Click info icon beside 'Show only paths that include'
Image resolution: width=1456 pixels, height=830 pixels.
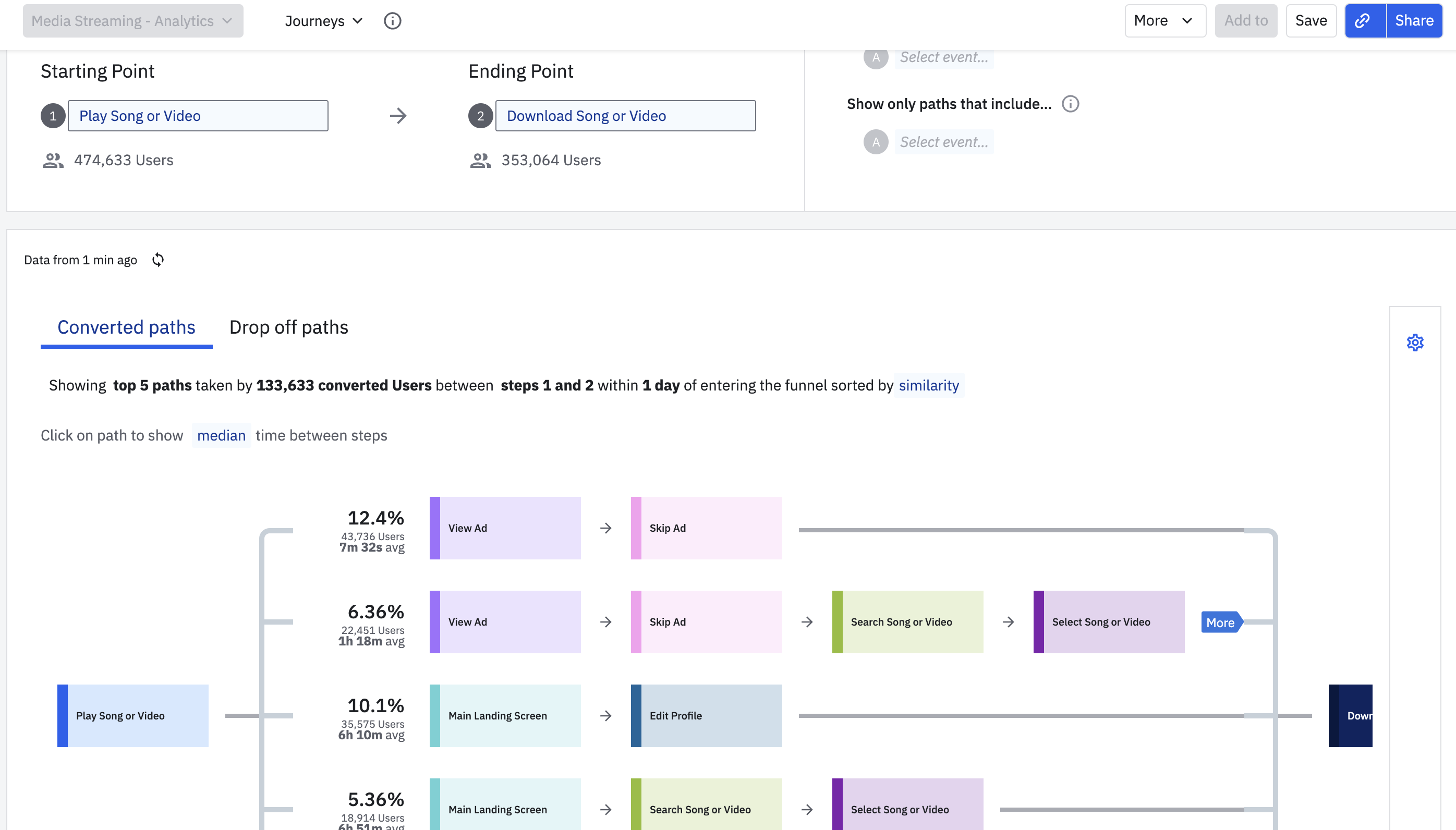point(1070,104)
